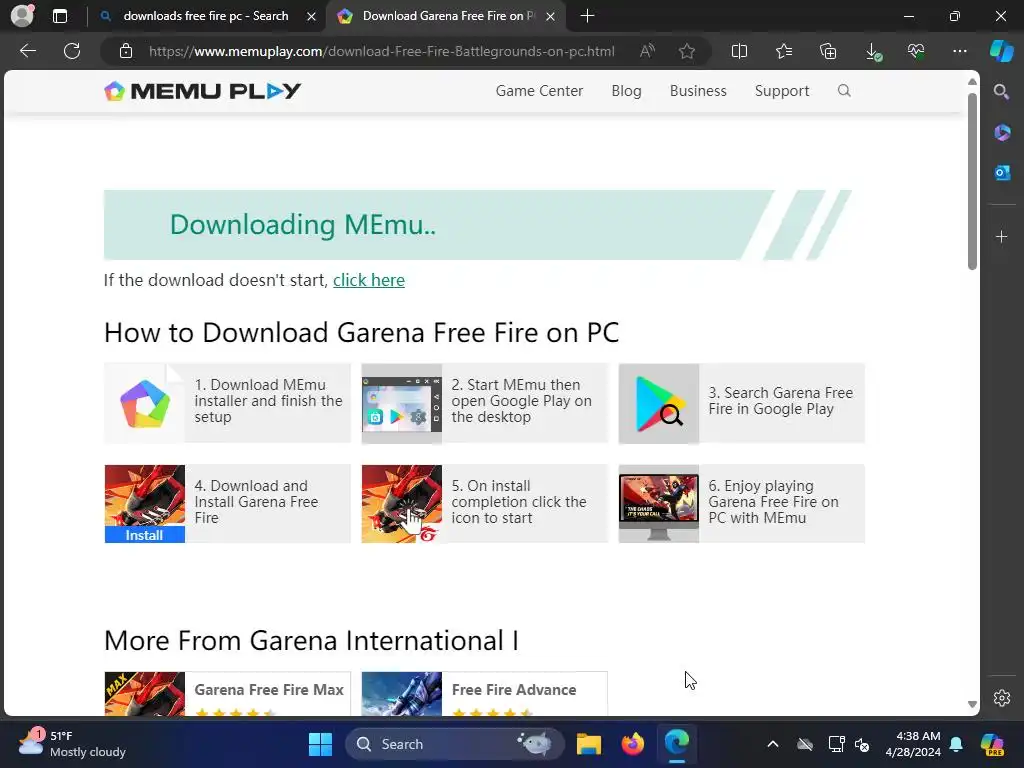Switch to the downloads free fire pc search tab
This screenshot has width=1024, height=768.
[206, 16]
